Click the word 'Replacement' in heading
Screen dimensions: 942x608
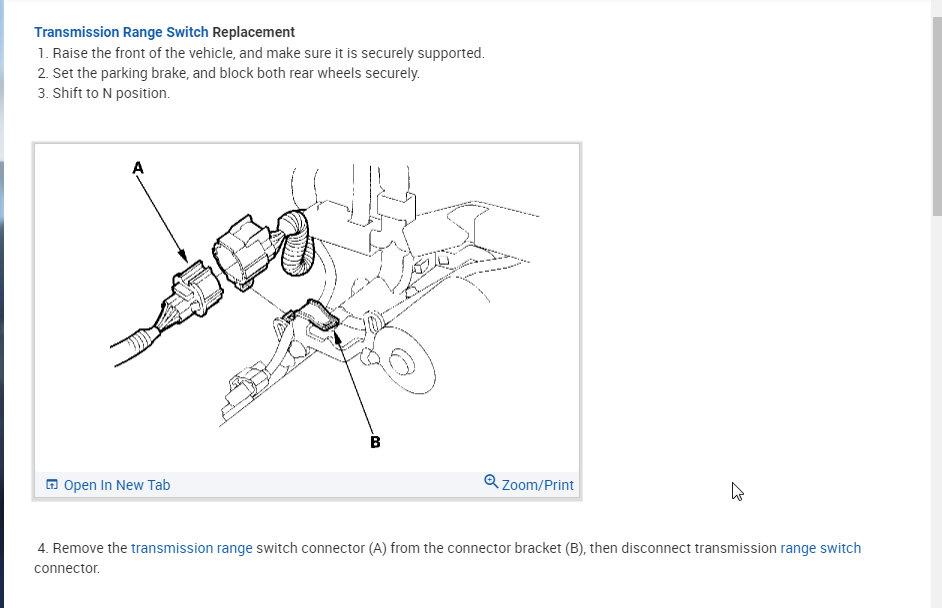tap(254, 32)
